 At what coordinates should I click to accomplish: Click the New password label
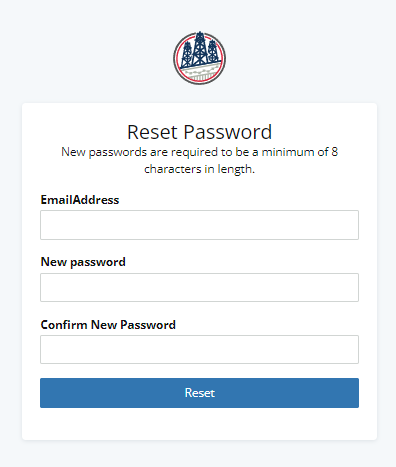(x=83, y=262)
